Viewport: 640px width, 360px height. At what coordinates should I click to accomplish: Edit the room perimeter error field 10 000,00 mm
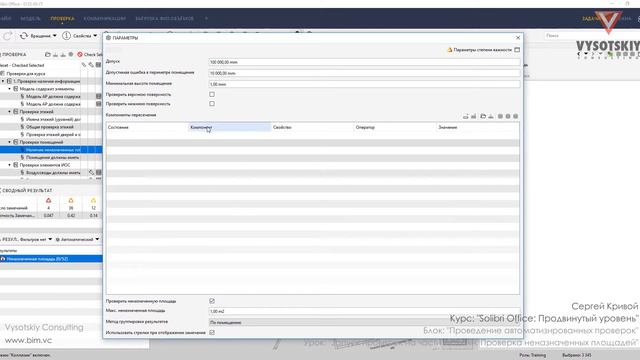[x=364, y=73]
